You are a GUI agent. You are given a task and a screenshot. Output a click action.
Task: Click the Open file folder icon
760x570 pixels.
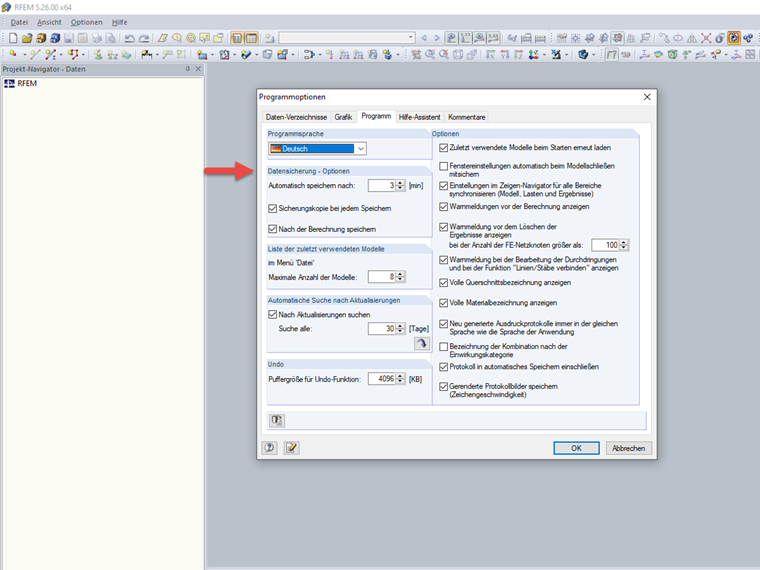pos(27,38)
